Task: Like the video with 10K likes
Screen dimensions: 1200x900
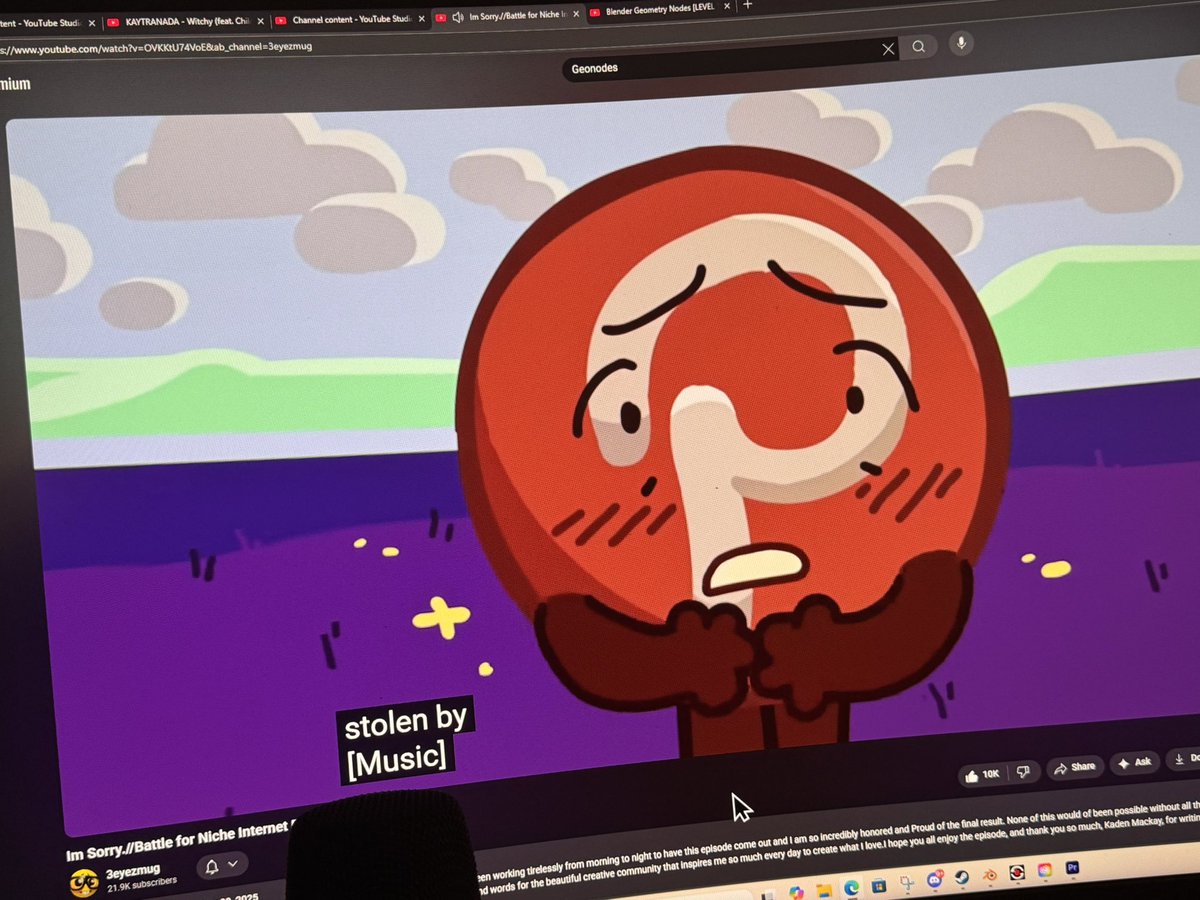Action: tap(982, 774)
